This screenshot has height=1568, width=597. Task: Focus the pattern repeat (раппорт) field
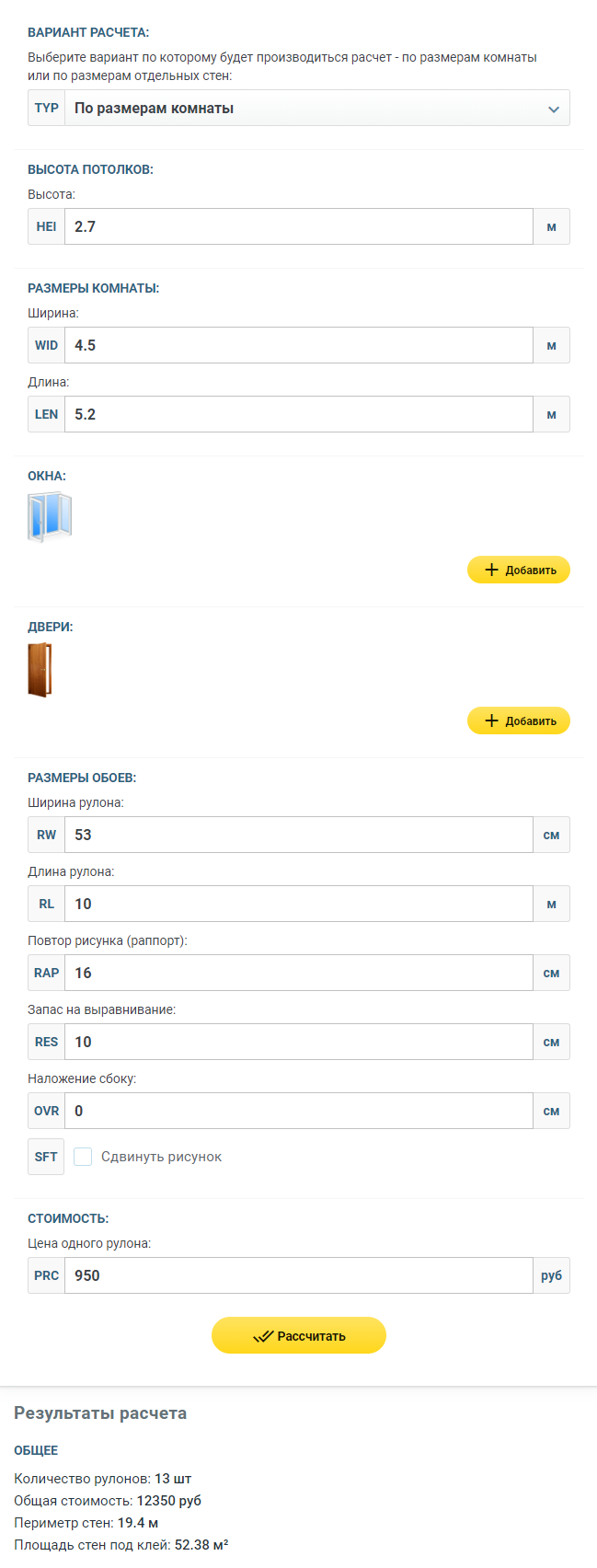298,973
